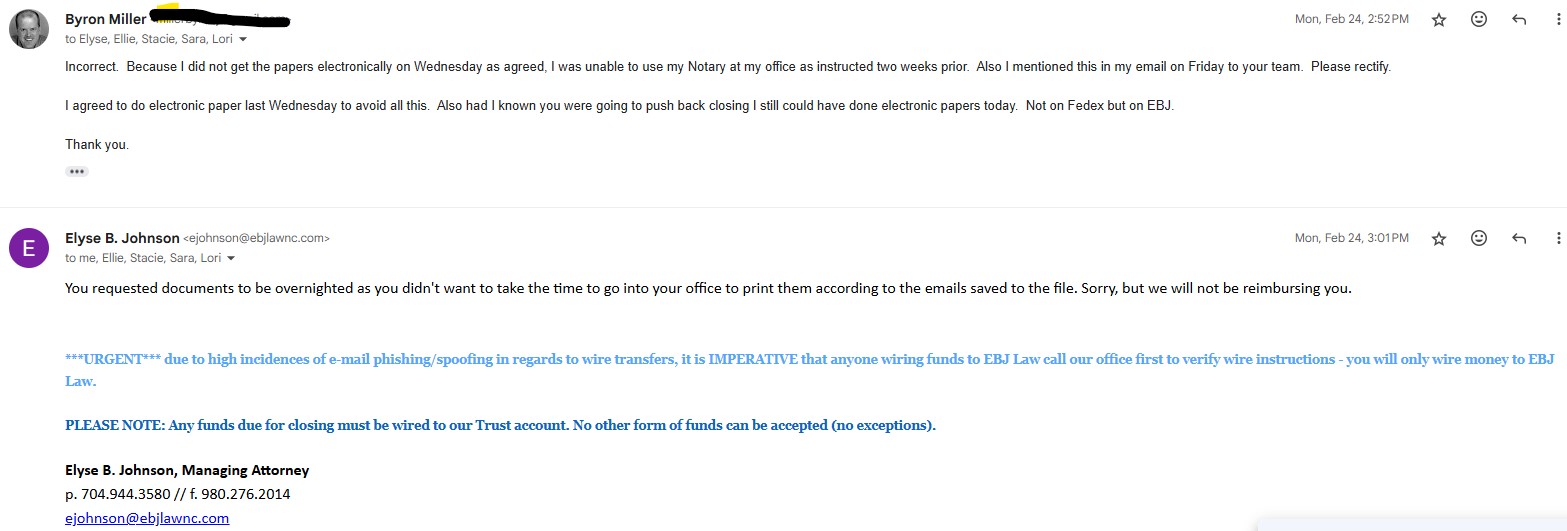This screenshot has width=1567, height=531.
Task: Click the Mon, Feb 24, 3:01PM timestamp
Action: click(x=1352, y=238)
